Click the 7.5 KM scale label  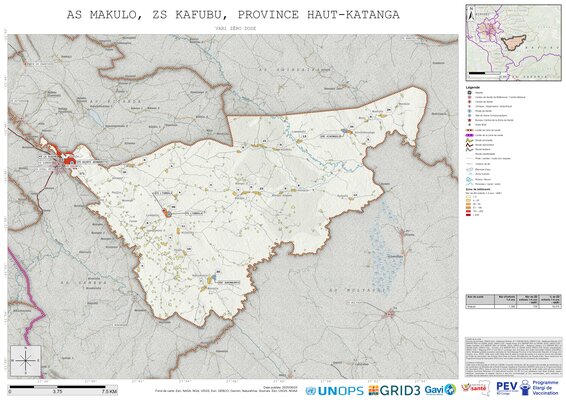click(x=109, y=391)
